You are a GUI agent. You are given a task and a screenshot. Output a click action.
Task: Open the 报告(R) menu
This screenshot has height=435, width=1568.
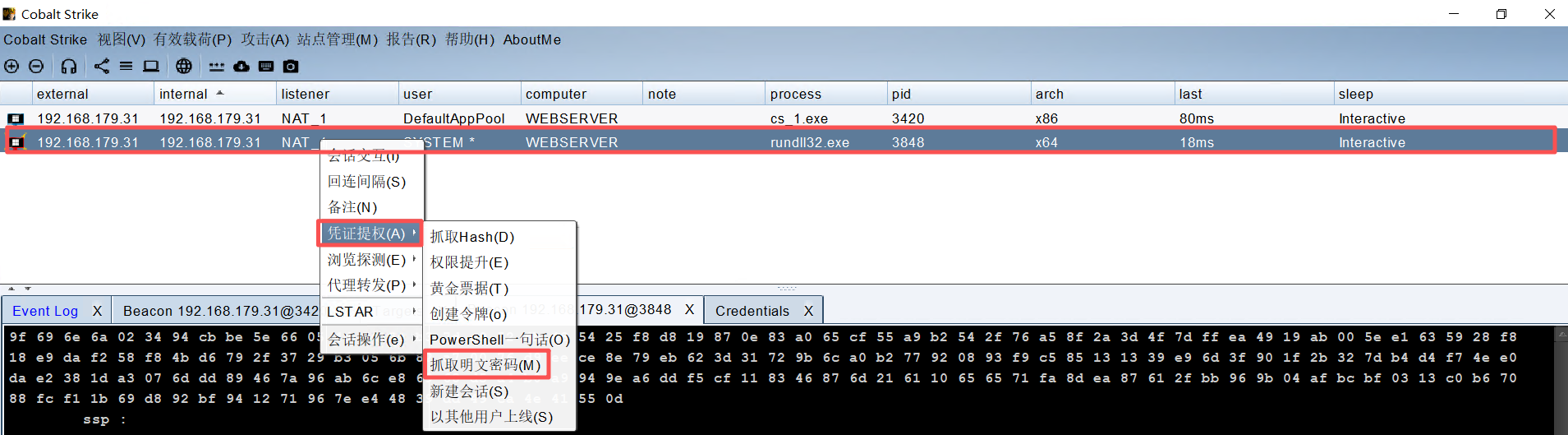point(411,39)
